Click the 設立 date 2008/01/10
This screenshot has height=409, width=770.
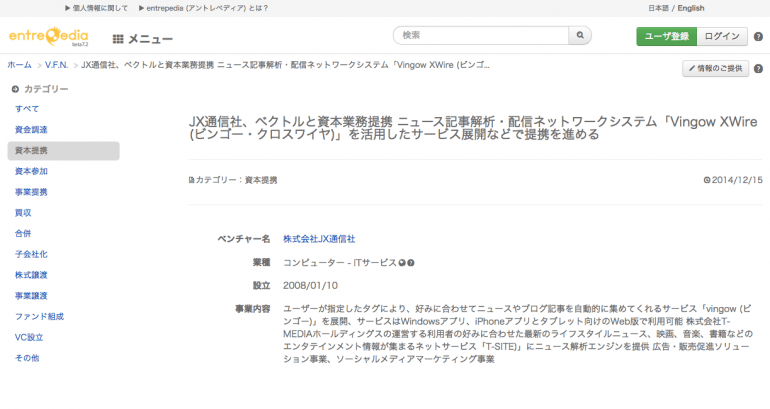point(310,286)
